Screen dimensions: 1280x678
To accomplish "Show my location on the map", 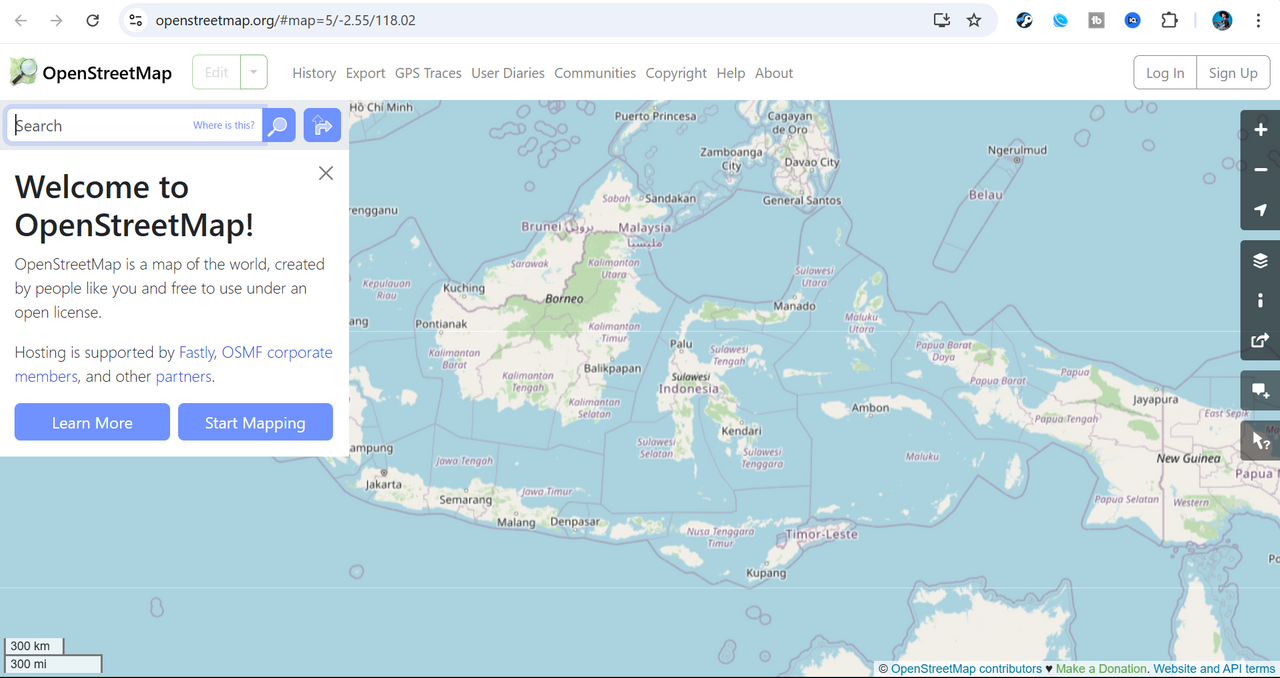I will click(x=1260, y=210).
